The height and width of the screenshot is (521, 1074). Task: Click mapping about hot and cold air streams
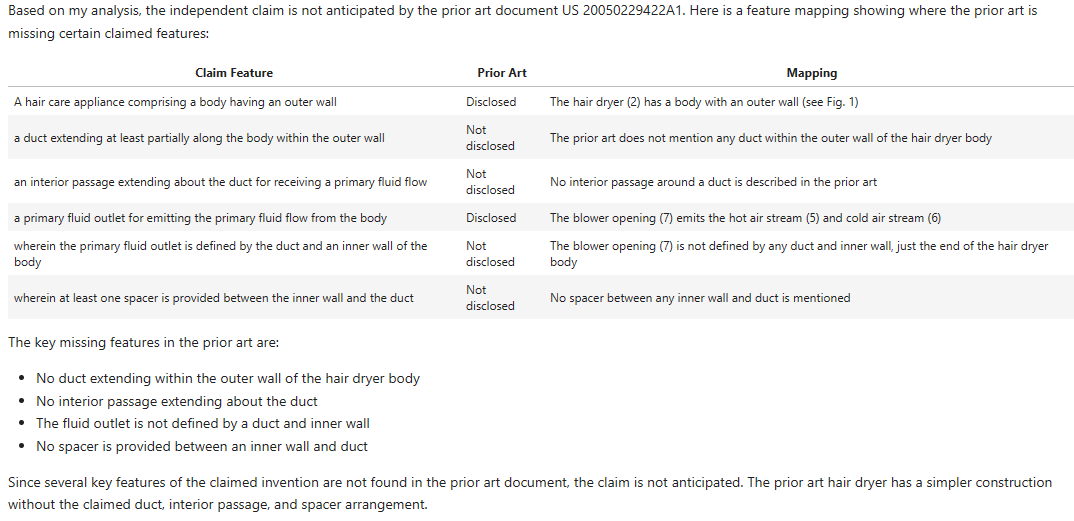(x=745, y=218)
